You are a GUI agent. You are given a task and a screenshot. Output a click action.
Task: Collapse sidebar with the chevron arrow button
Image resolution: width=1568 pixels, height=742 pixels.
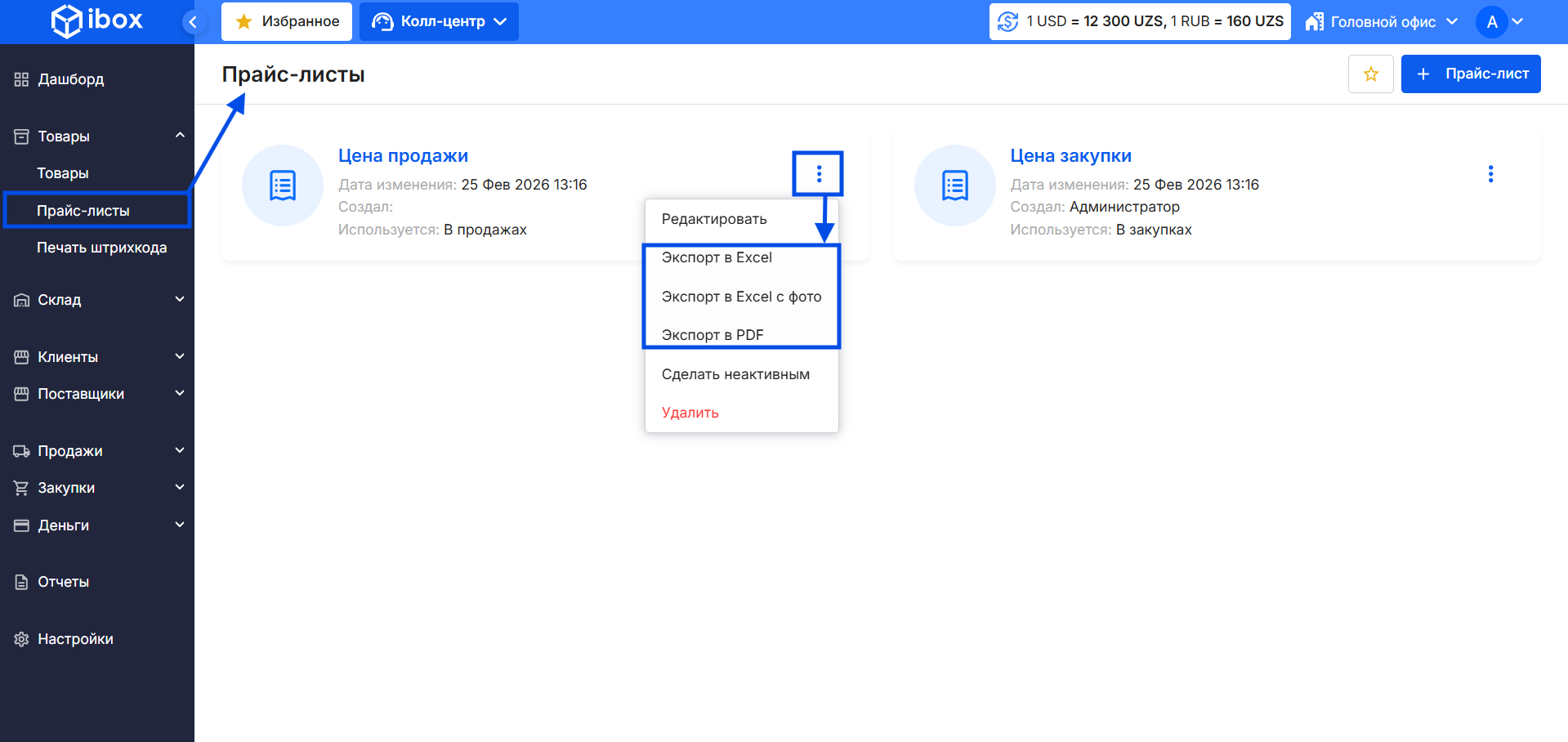(x=193, y=22)
